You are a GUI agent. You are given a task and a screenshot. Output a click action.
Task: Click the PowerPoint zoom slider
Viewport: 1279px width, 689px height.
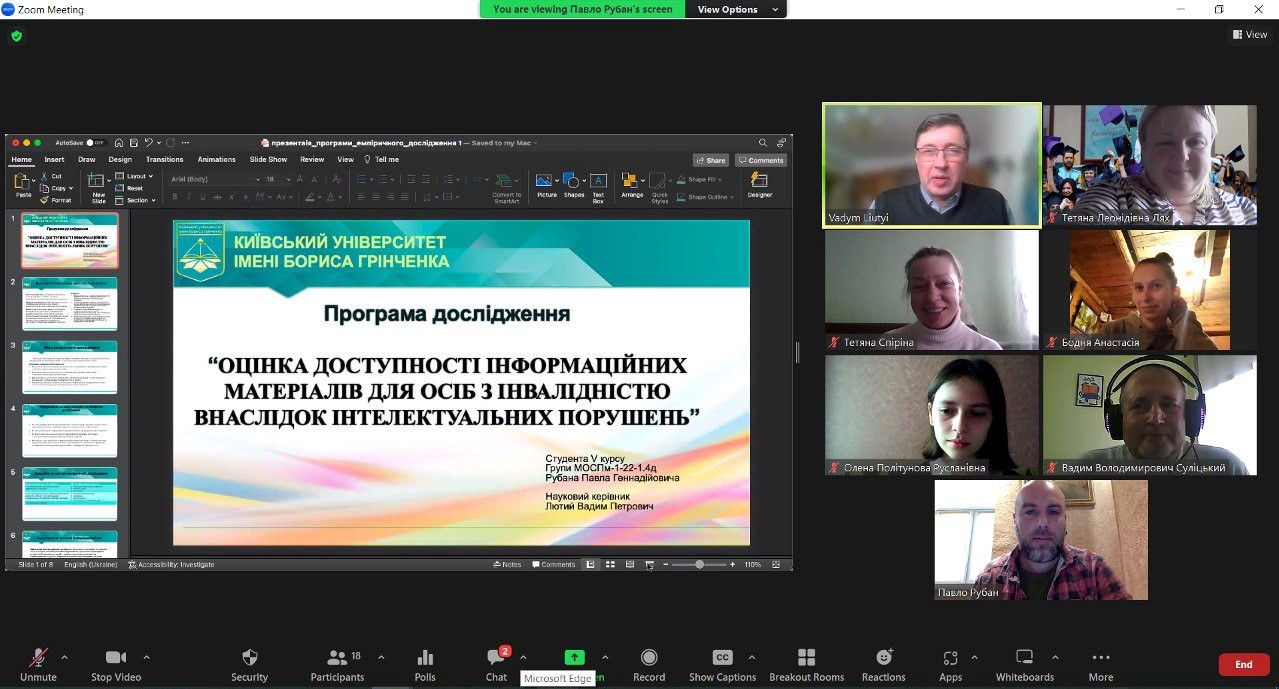[699, 565]
